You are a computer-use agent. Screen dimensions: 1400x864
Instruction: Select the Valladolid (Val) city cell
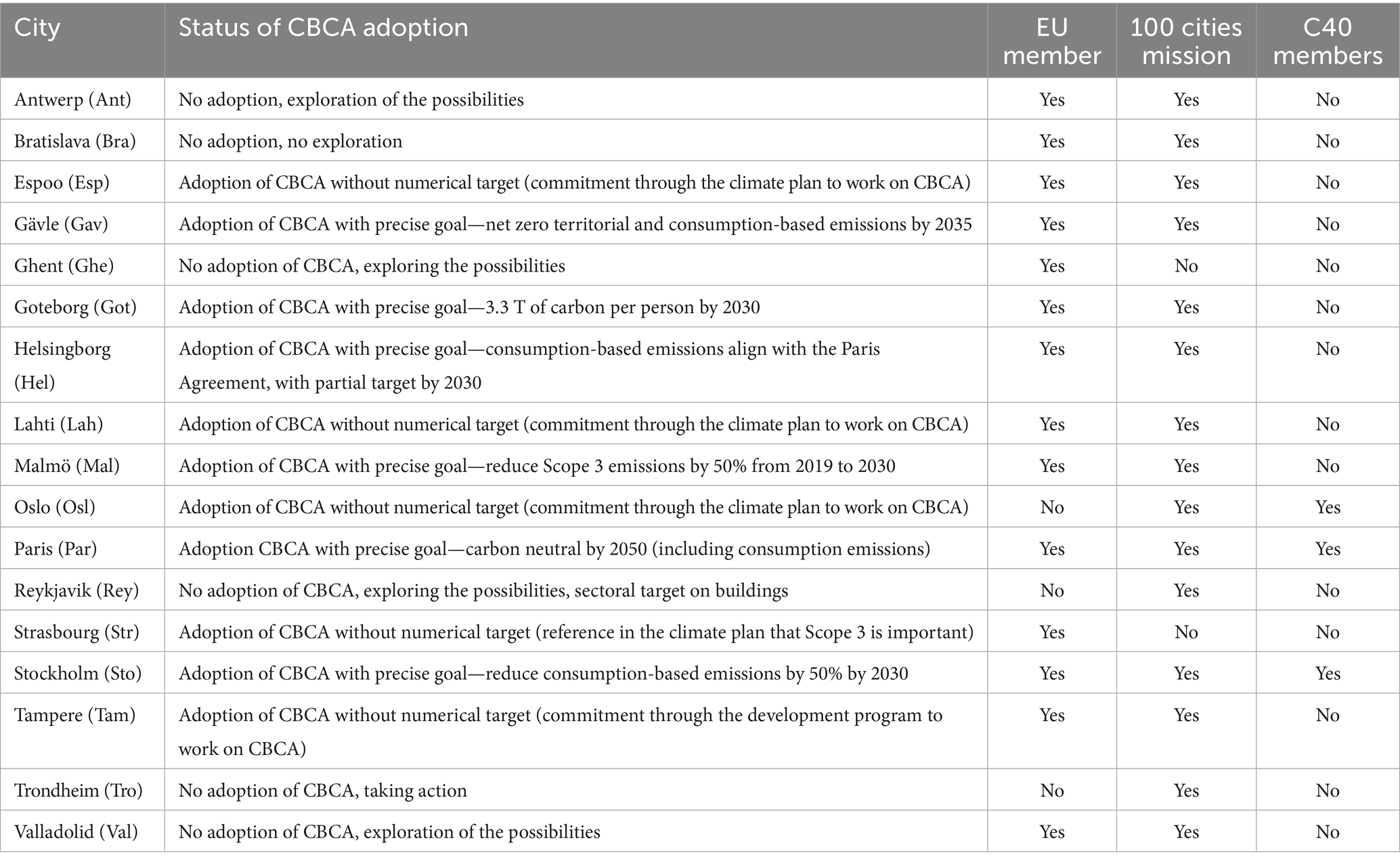(x=76, y=831)
